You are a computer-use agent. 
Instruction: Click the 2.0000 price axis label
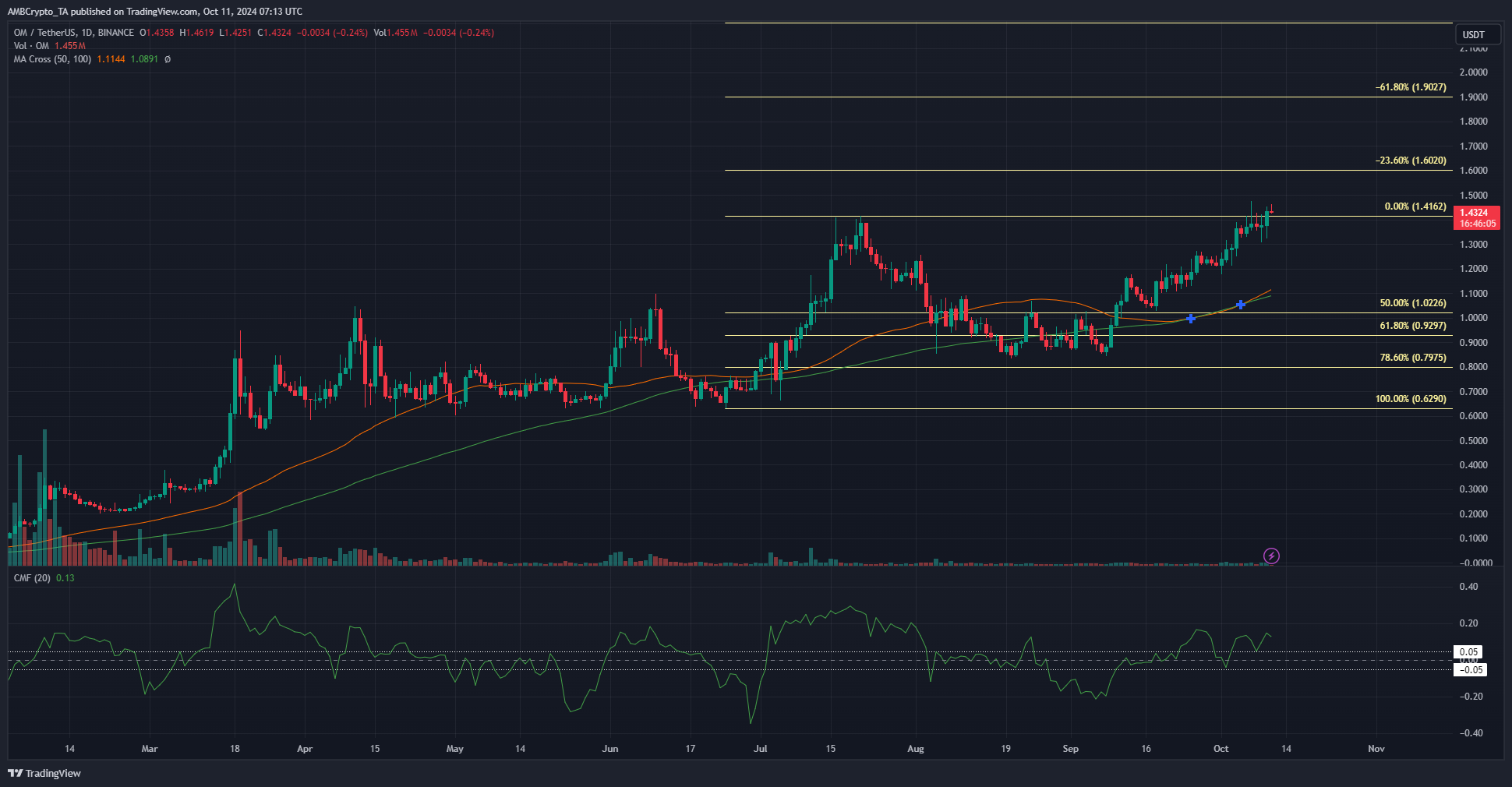[1473, 72]
